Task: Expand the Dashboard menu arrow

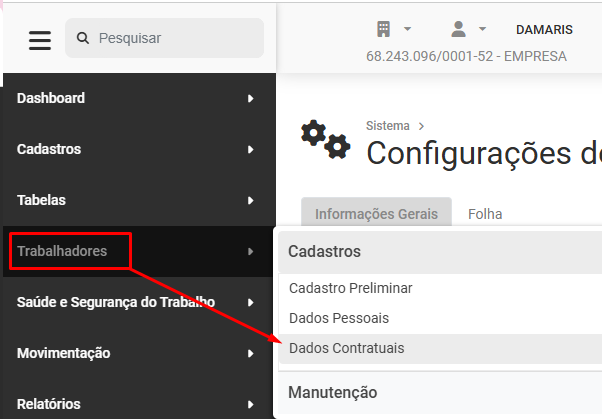Action: pos(250,99)
